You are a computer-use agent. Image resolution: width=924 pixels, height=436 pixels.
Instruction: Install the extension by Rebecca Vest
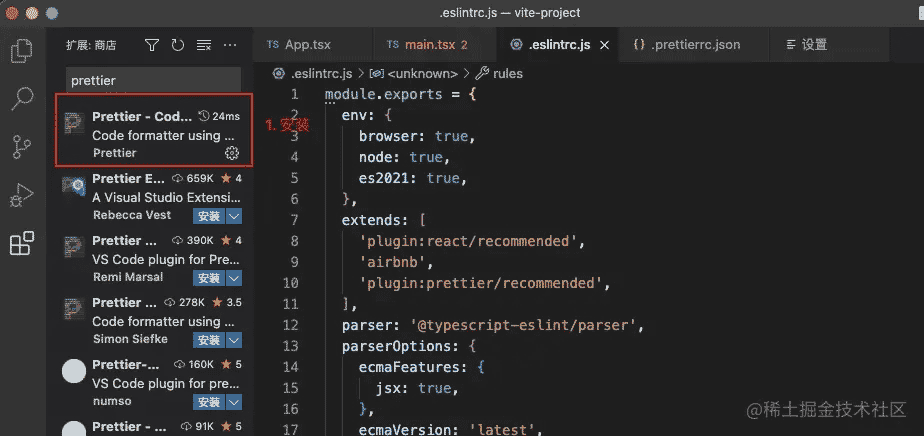[209, 216]
